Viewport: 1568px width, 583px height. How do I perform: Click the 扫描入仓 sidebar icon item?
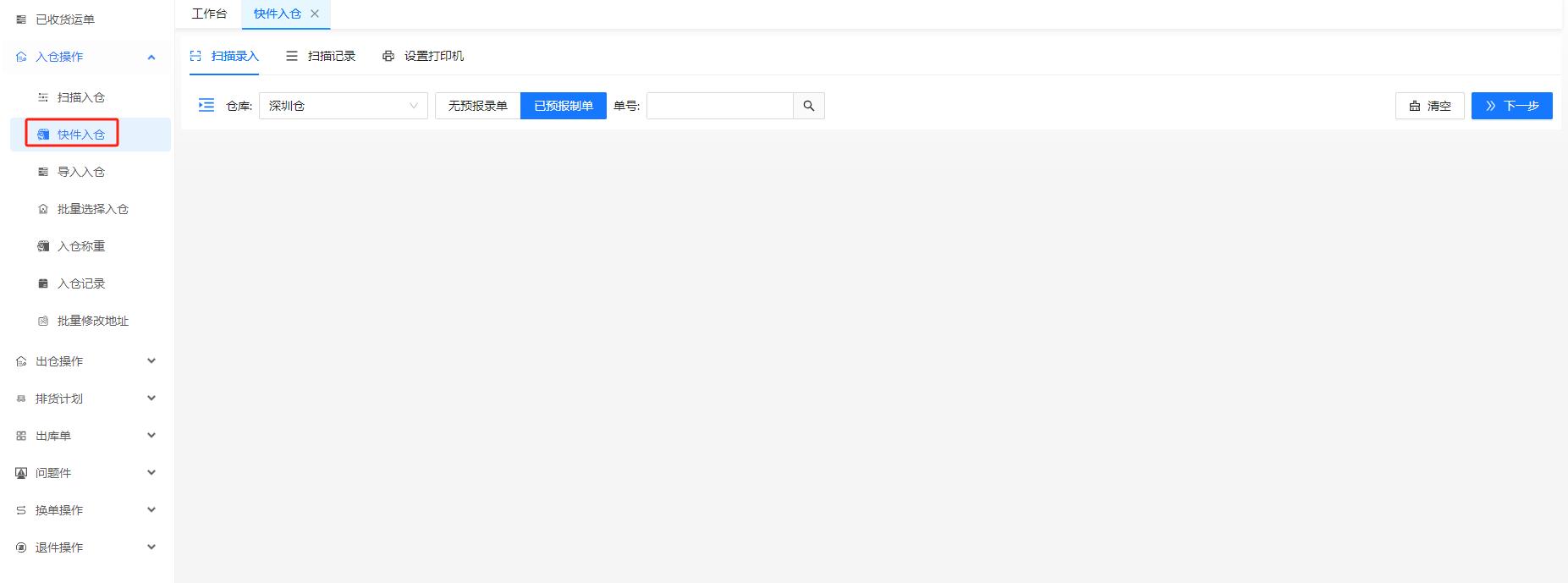tap(43, 97)
